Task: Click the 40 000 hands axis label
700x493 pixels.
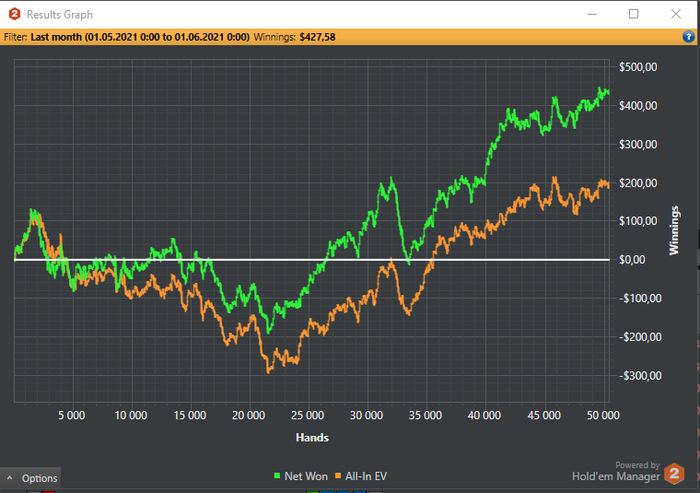Action: 484,415
